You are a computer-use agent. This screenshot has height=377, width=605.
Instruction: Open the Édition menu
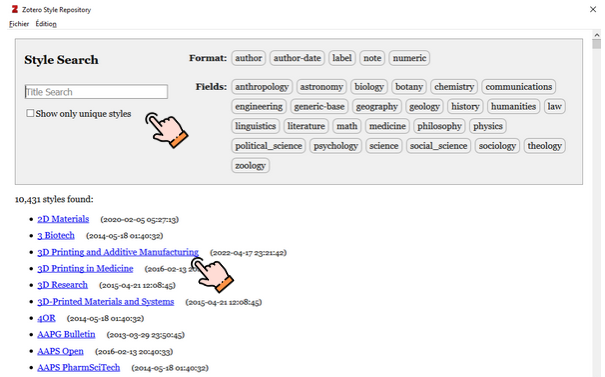point(46,24)
